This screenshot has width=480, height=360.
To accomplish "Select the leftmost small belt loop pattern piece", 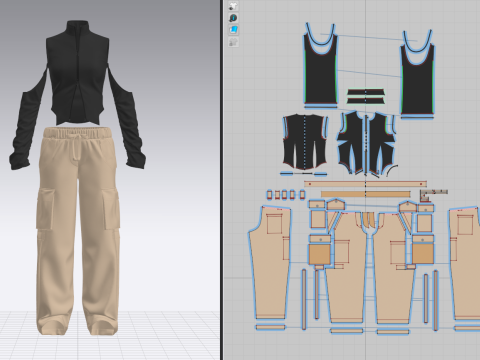I will pyautogui.click(x=269, y=195).
